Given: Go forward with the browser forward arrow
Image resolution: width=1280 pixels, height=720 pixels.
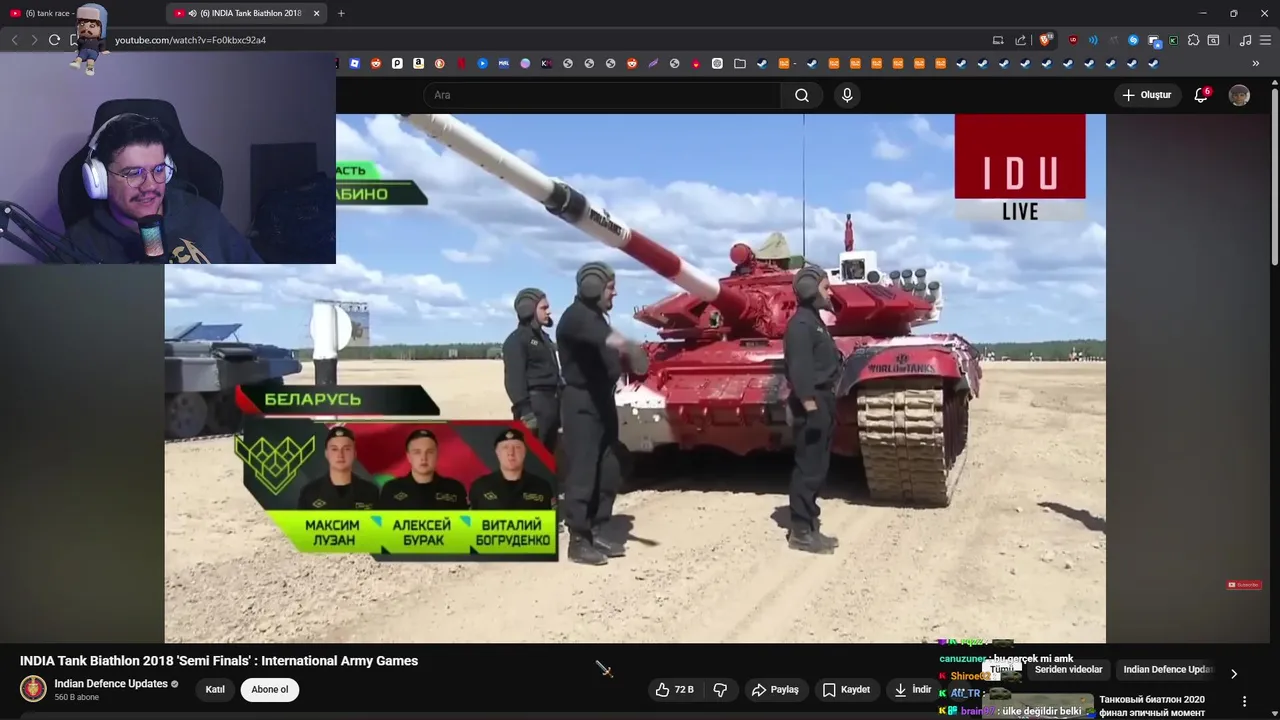Looking at the screenshot, I should point(34,40).
